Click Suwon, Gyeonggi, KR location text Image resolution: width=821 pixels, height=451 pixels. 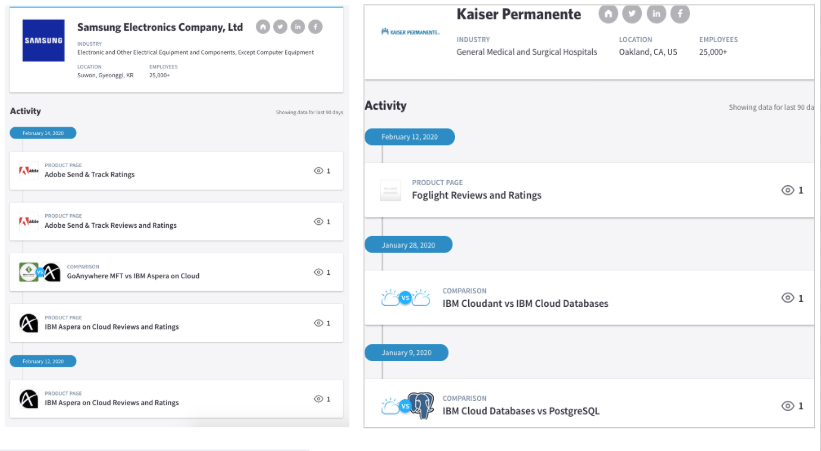[105, 75]
